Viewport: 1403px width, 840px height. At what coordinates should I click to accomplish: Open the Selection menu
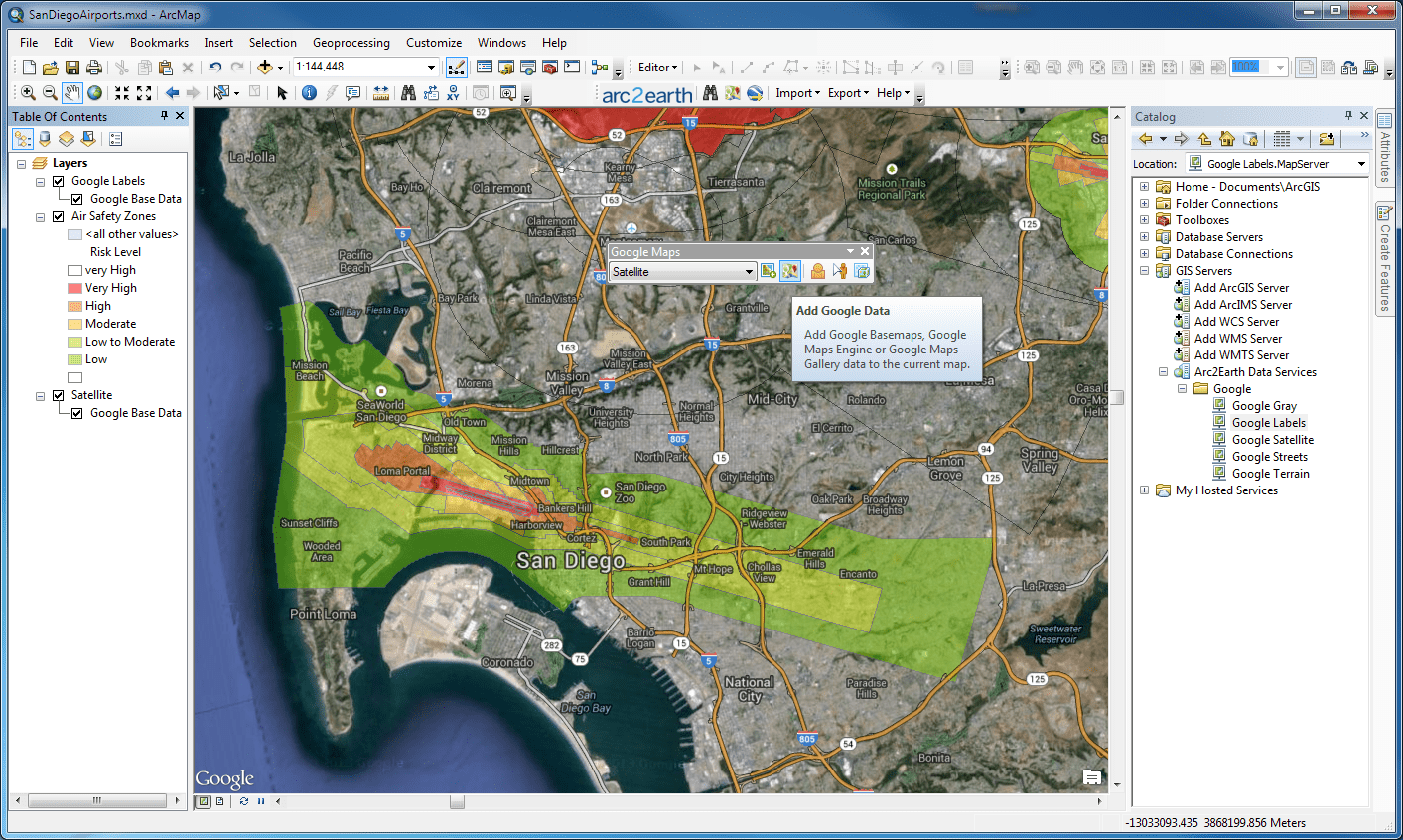pos(273,43)
